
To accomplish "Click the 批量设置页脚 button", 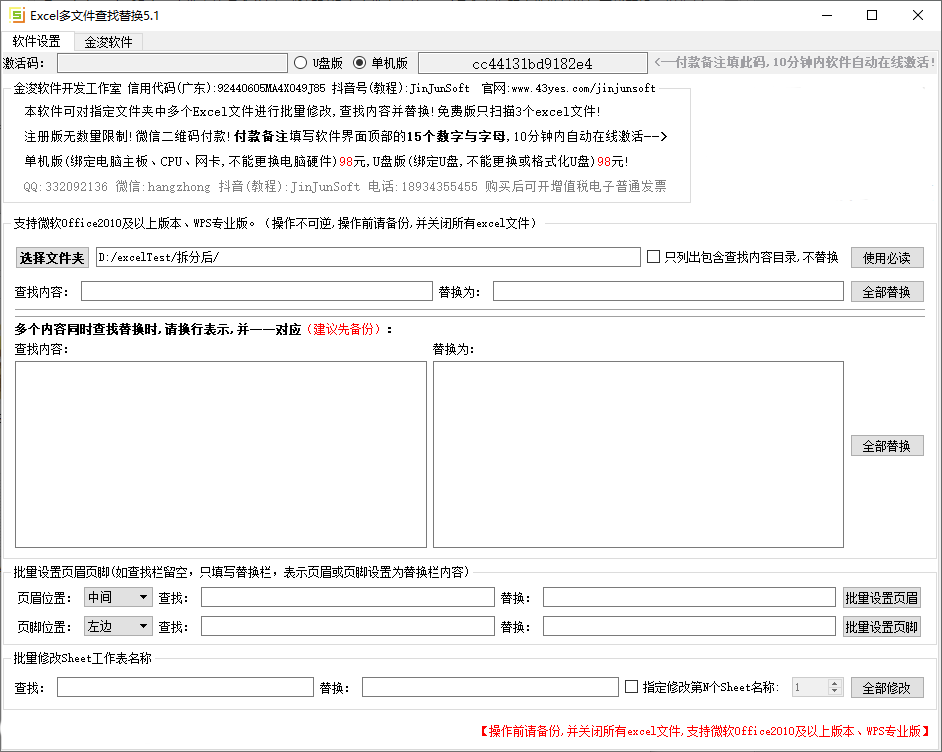I will [x=881, y=626].
